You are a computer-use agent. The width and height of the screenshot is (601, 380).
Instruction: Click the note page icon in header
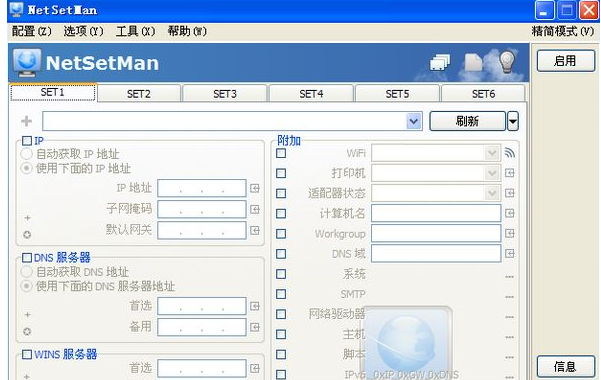(473, 62)
